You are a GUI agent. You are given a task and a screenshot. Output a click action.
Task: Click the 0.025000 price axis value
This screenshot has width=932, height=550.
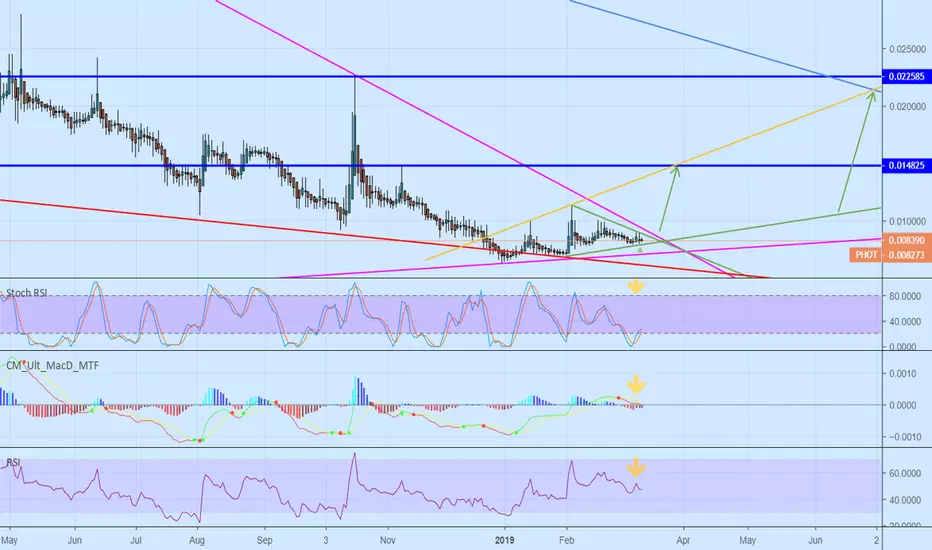tap(908, 49)
